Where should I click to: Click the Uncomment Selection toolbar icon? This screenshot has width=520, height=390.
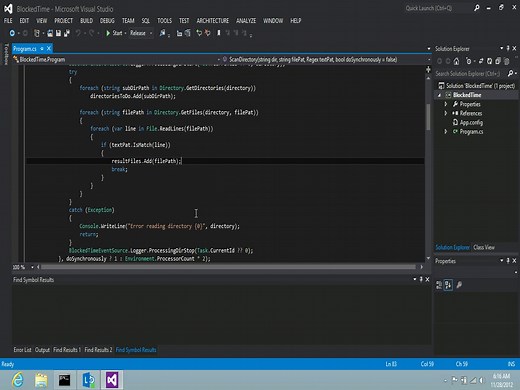[188, 33]
